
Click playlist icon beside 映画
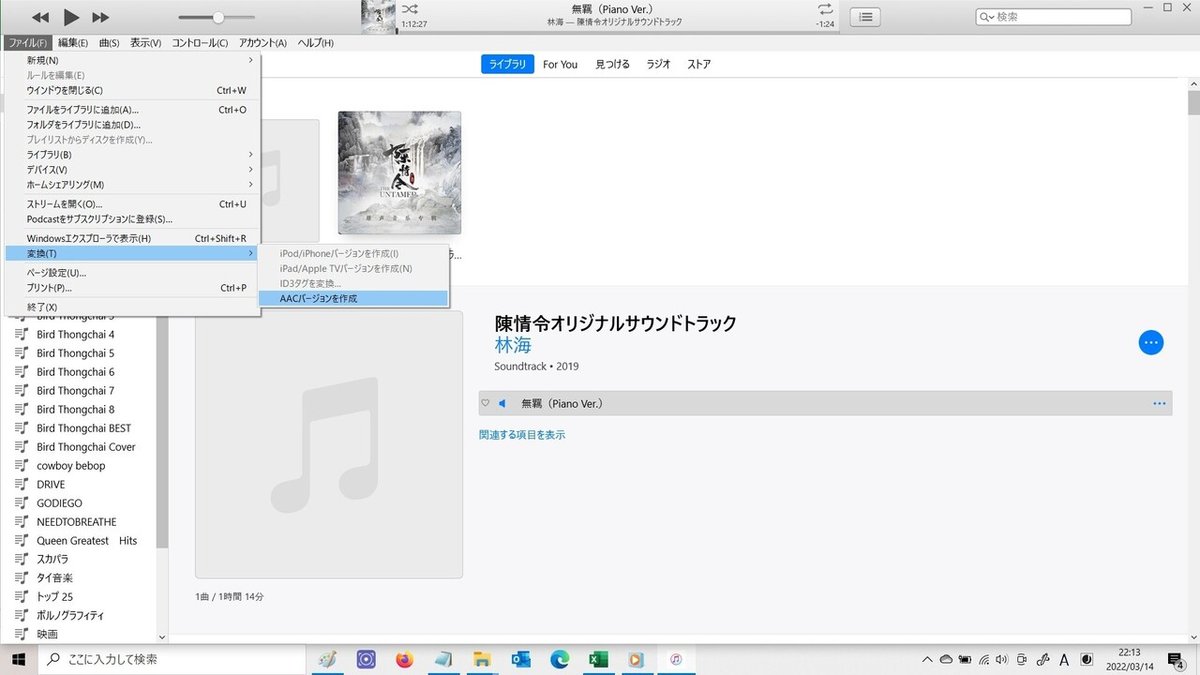coord(21,634)
